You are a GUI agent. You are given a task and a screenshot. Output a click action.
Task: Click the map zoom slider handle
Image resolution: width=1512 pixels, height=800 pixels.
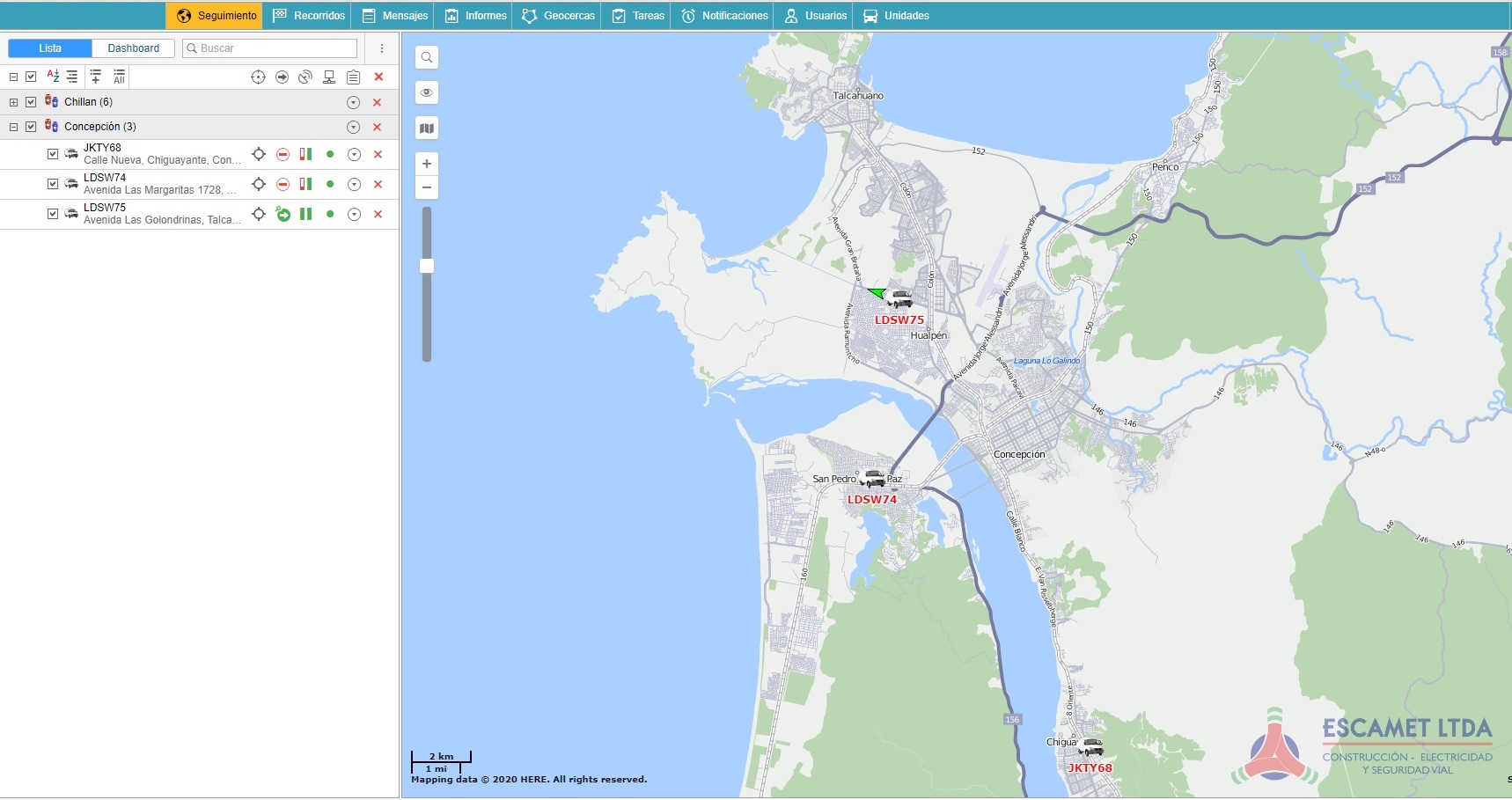[427, 266]
